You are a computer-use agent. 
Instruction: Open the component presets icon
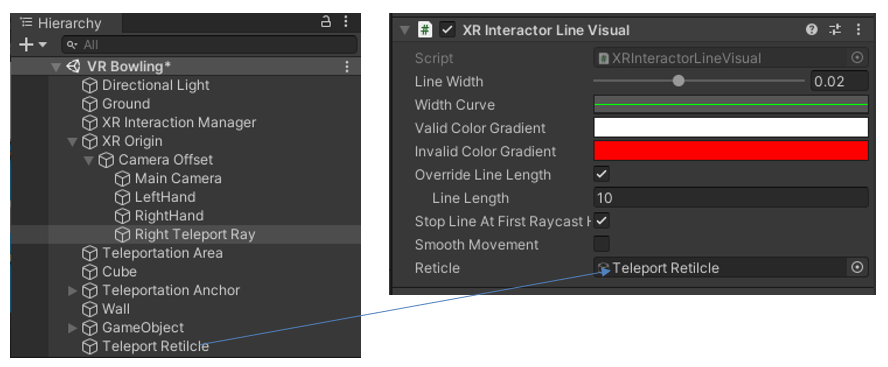835,29
